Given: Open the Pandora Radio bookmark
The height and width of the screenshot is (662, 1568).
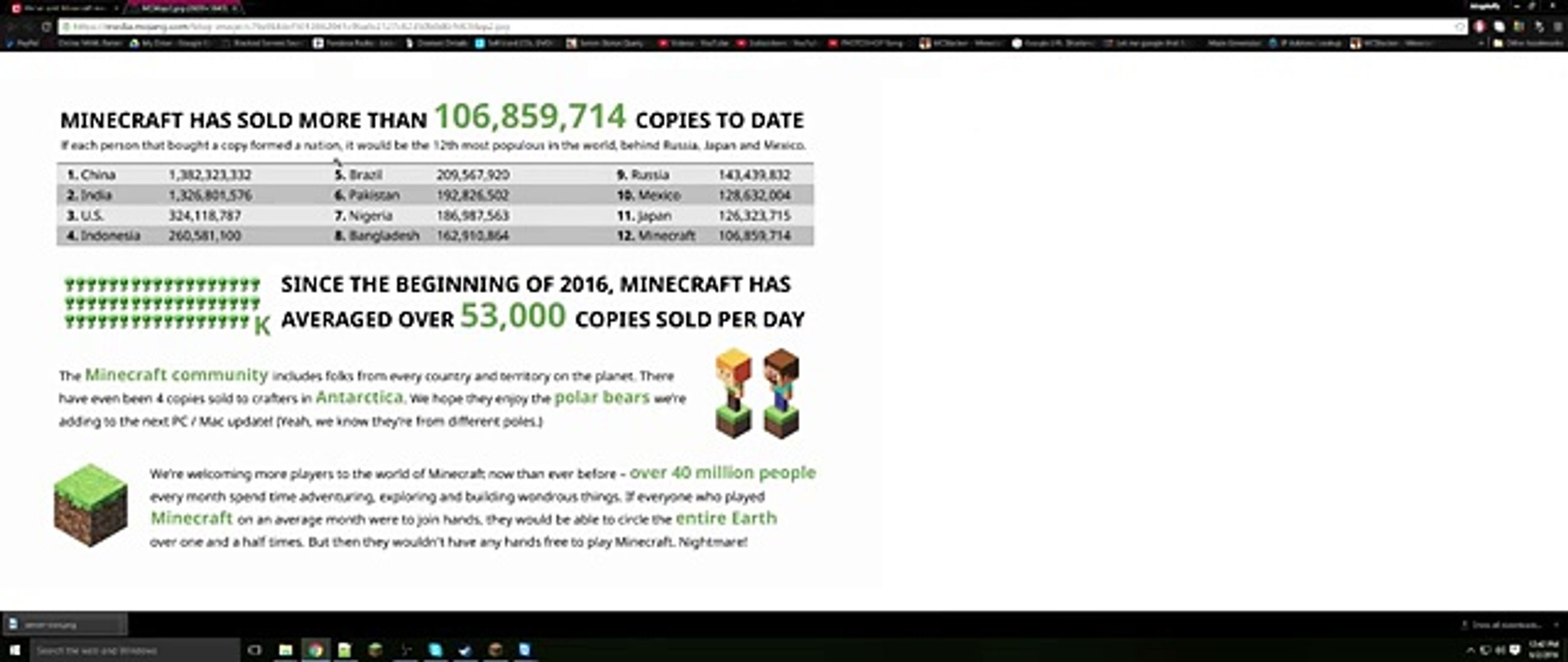Looking at the screenshot, I should point(354,43).
